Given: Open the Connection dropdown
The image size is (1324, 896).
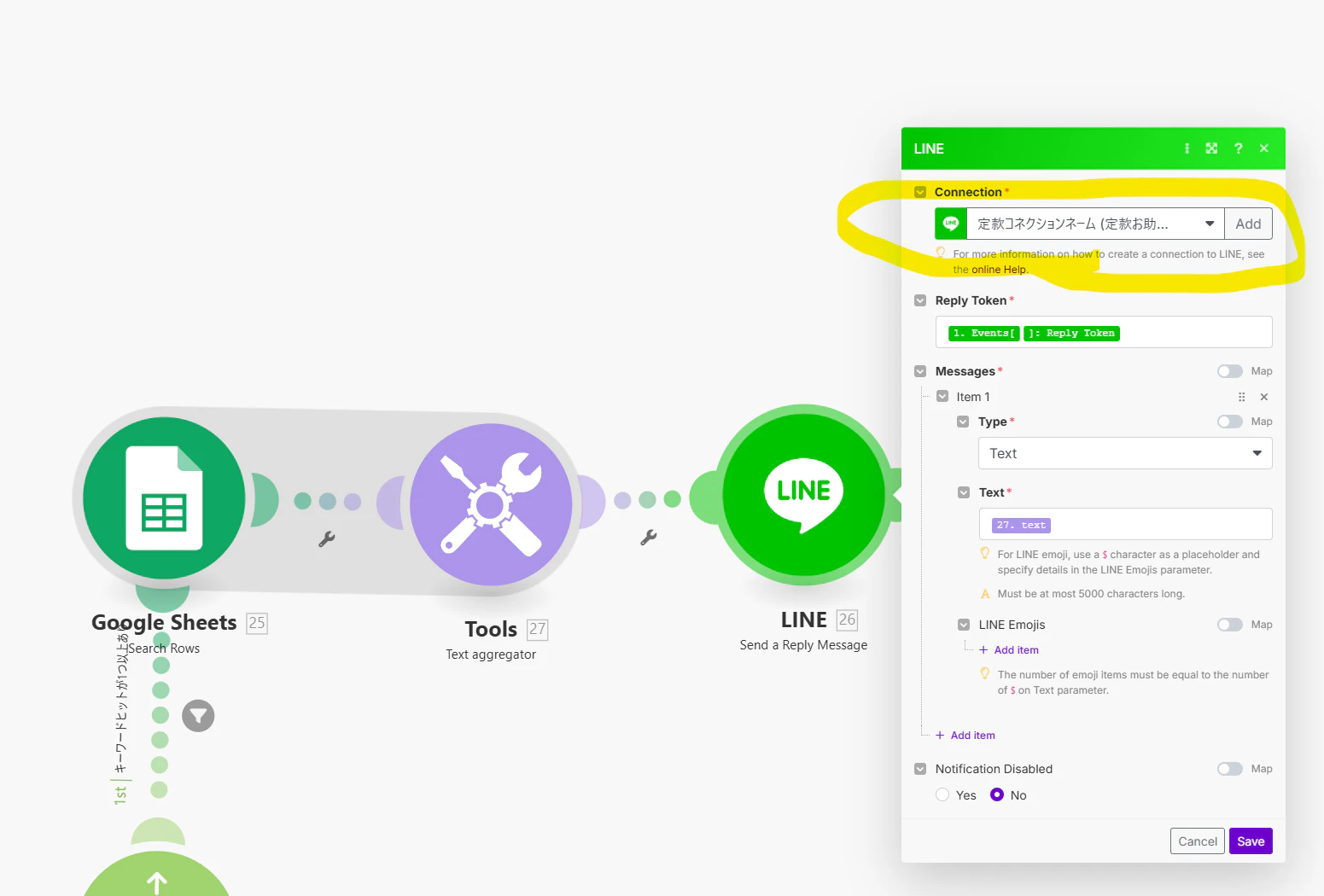Looking at the screenshot, I should [x=1096, y=224].
